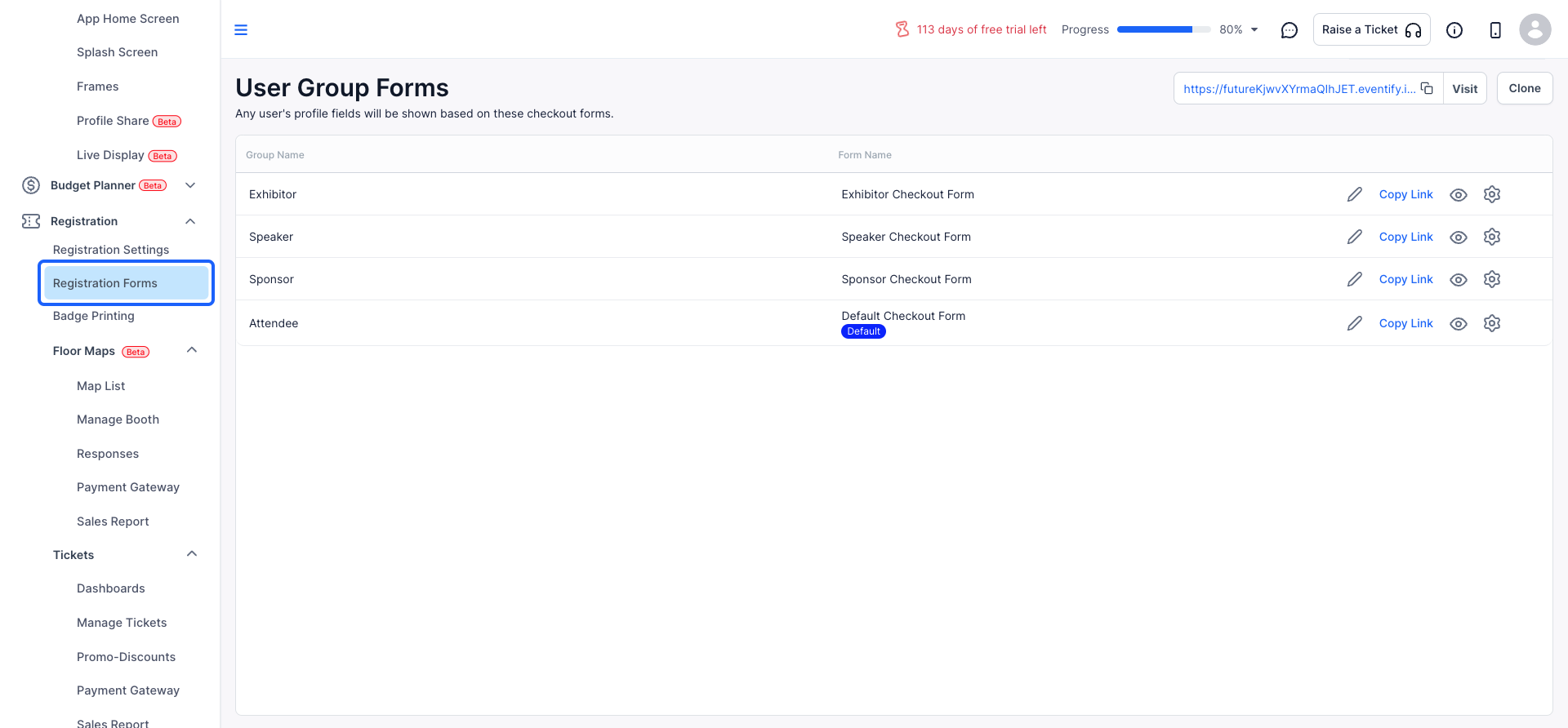1568x728 pixels.
Task: Open ticket Dashboards
Action: 111,588
